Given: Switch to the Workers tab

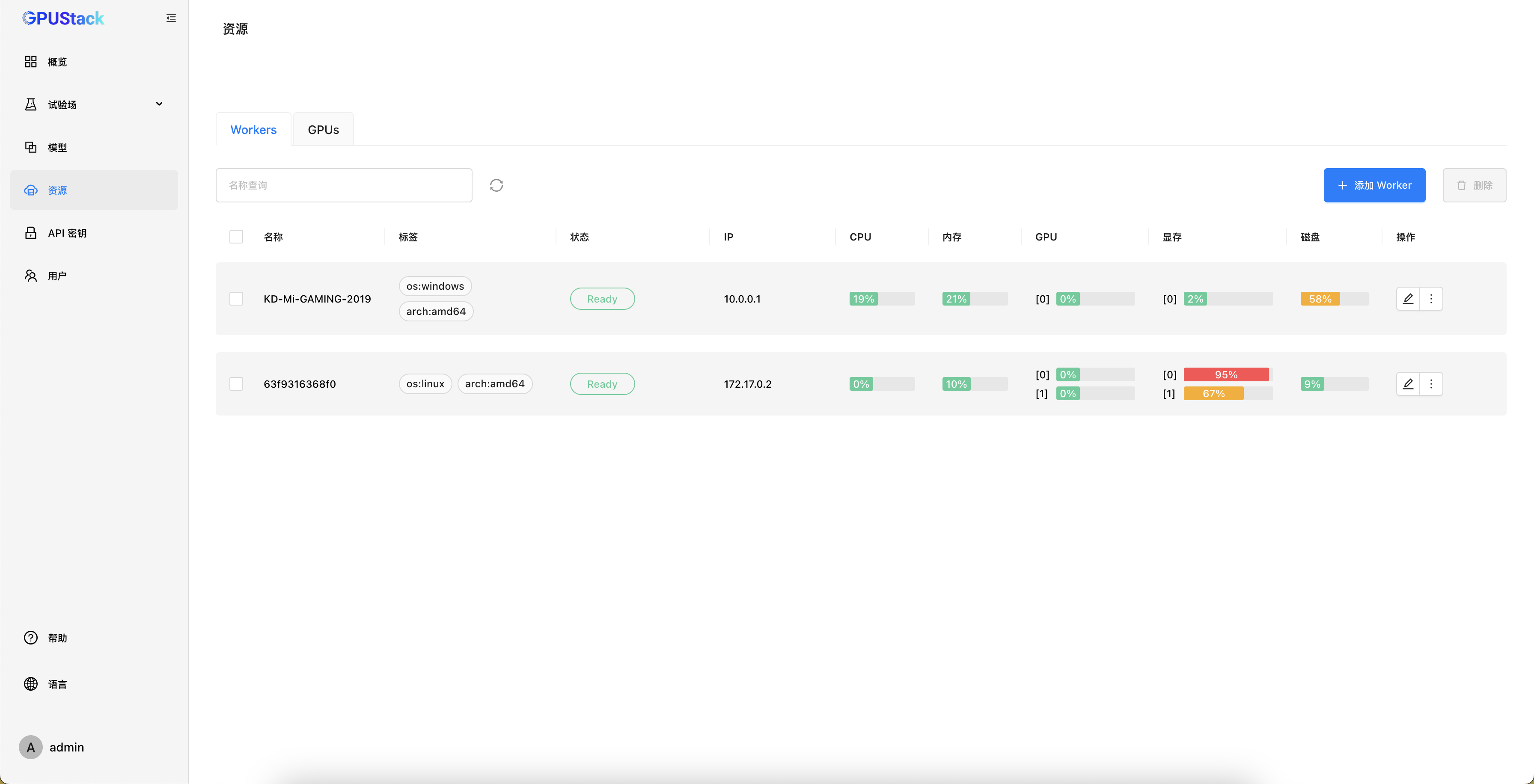Looking at the screenshot, I should (x=253, y=129).
